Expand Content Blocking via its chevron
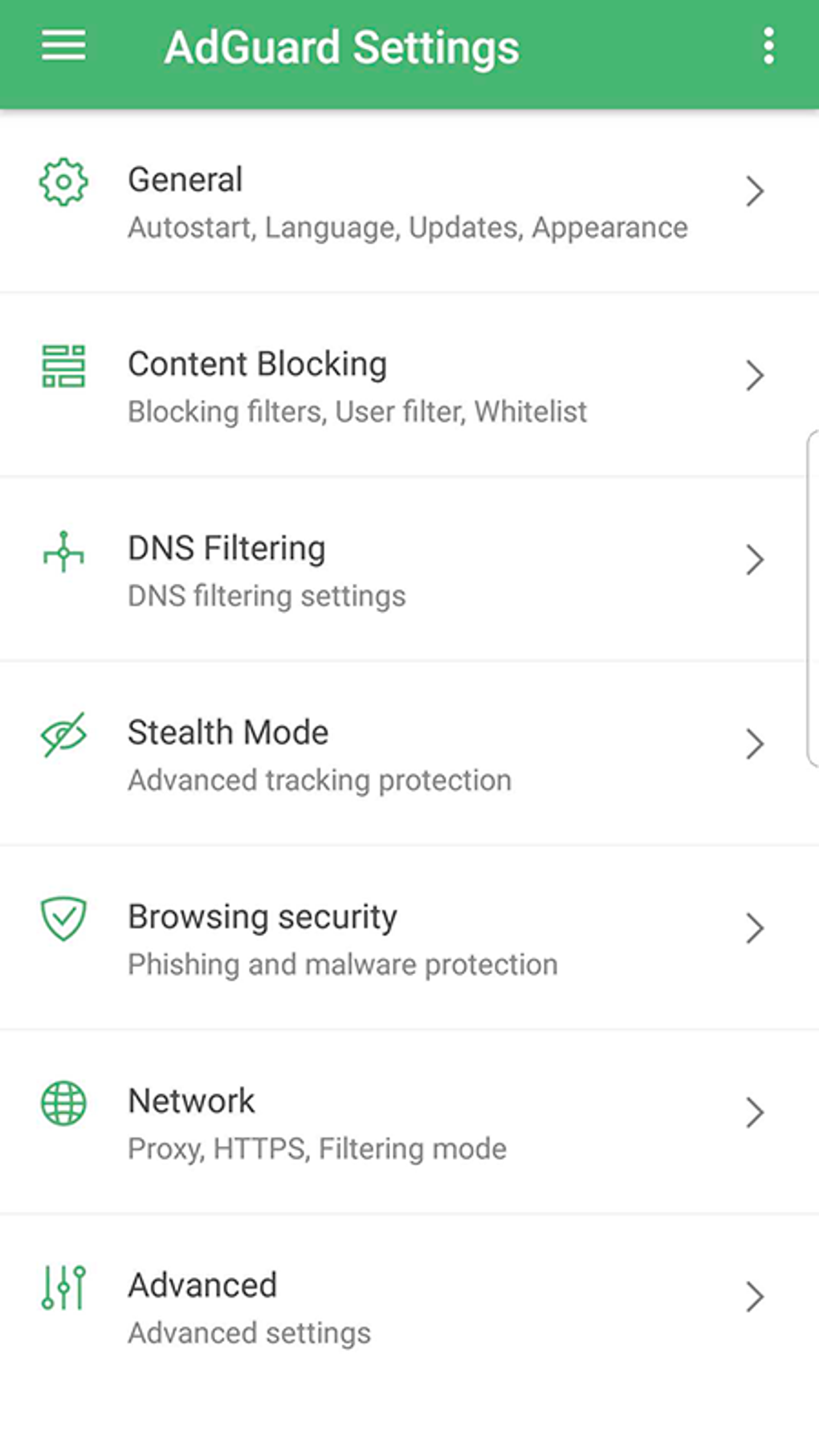819x1456 pixels. [x=754, y=375]
